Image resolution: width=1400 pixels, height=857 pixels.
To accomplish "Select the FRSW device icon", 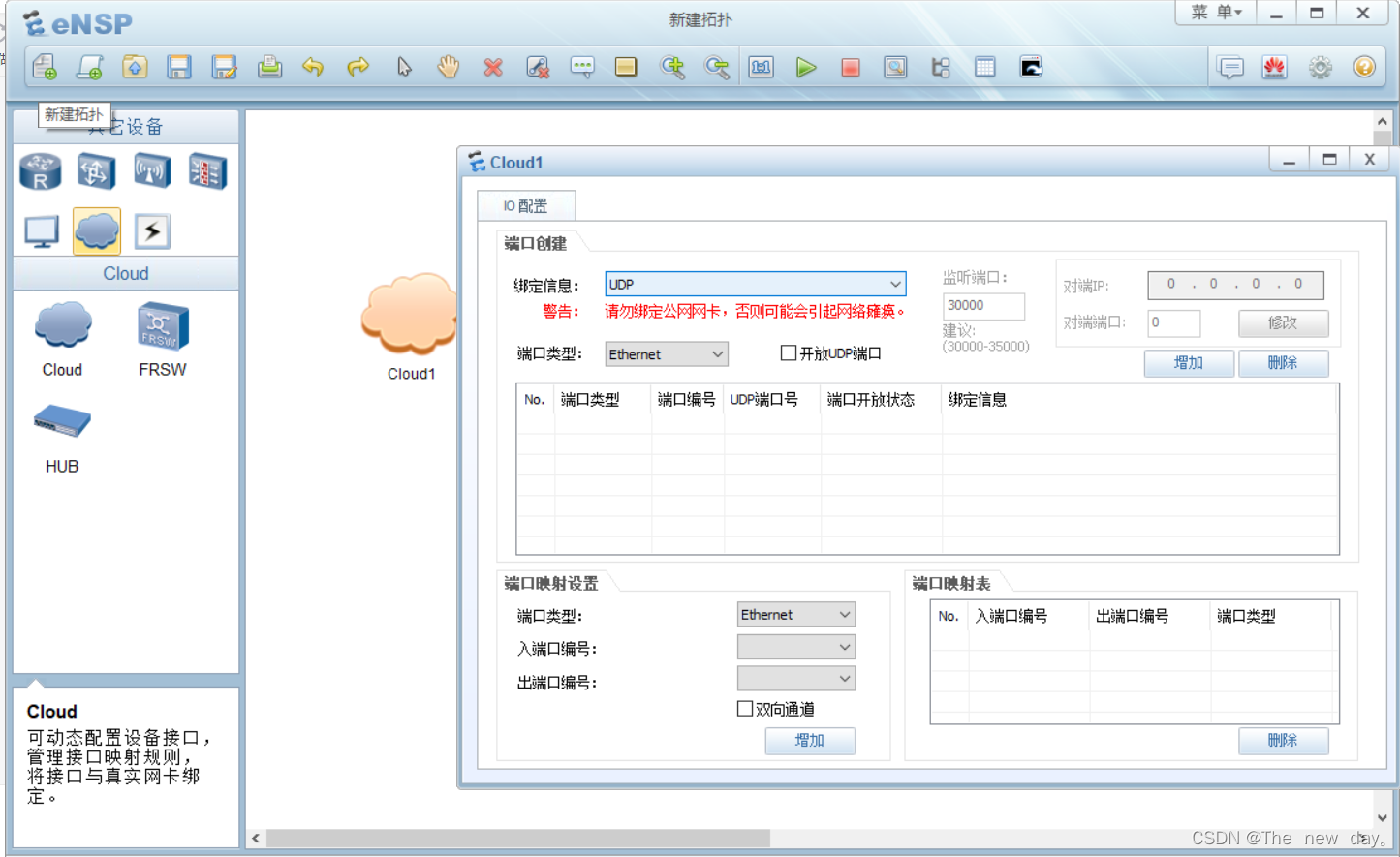I will tap(162, 340).
